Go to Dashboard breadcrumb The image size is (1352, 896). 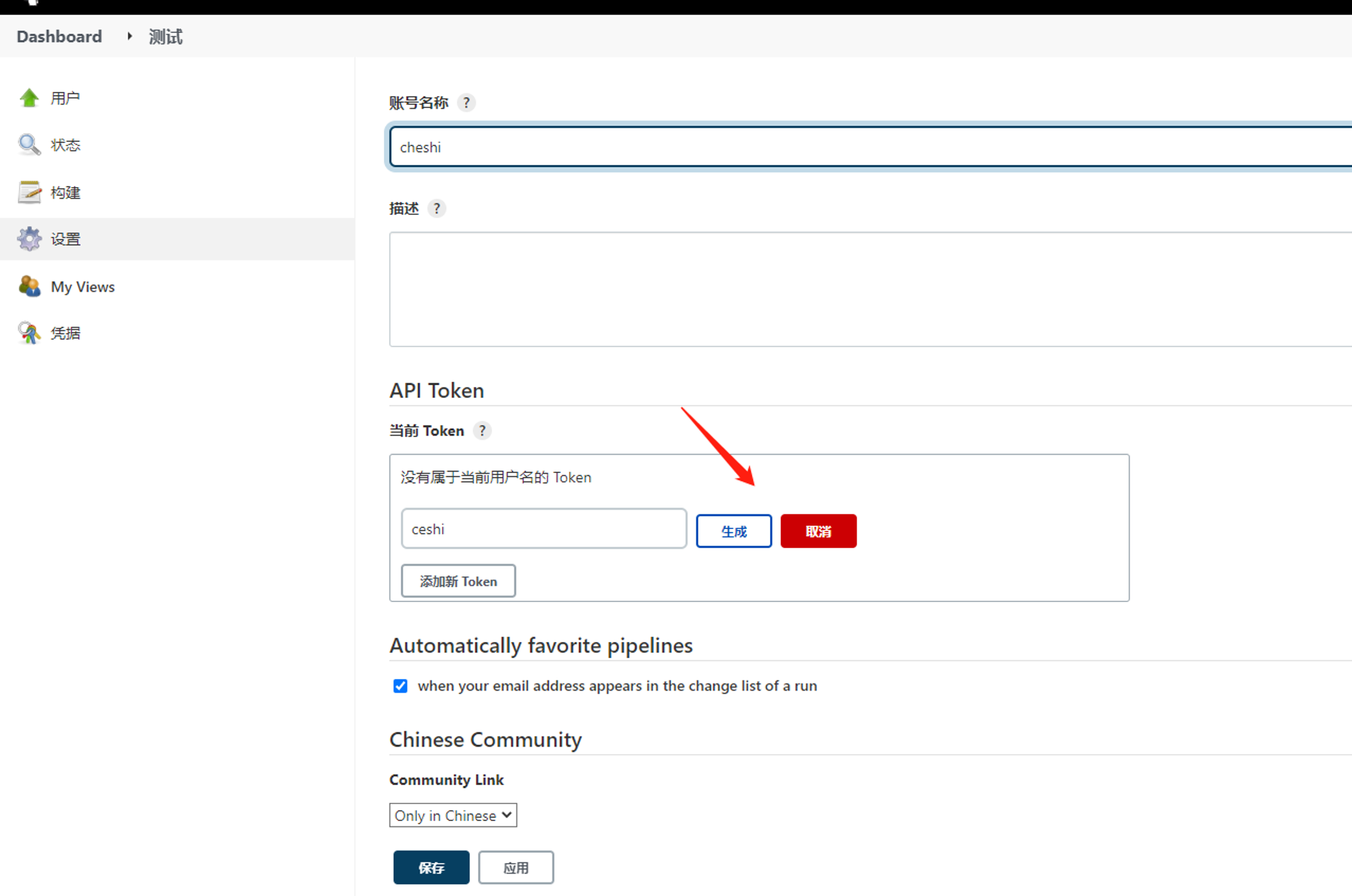(59, 36)
